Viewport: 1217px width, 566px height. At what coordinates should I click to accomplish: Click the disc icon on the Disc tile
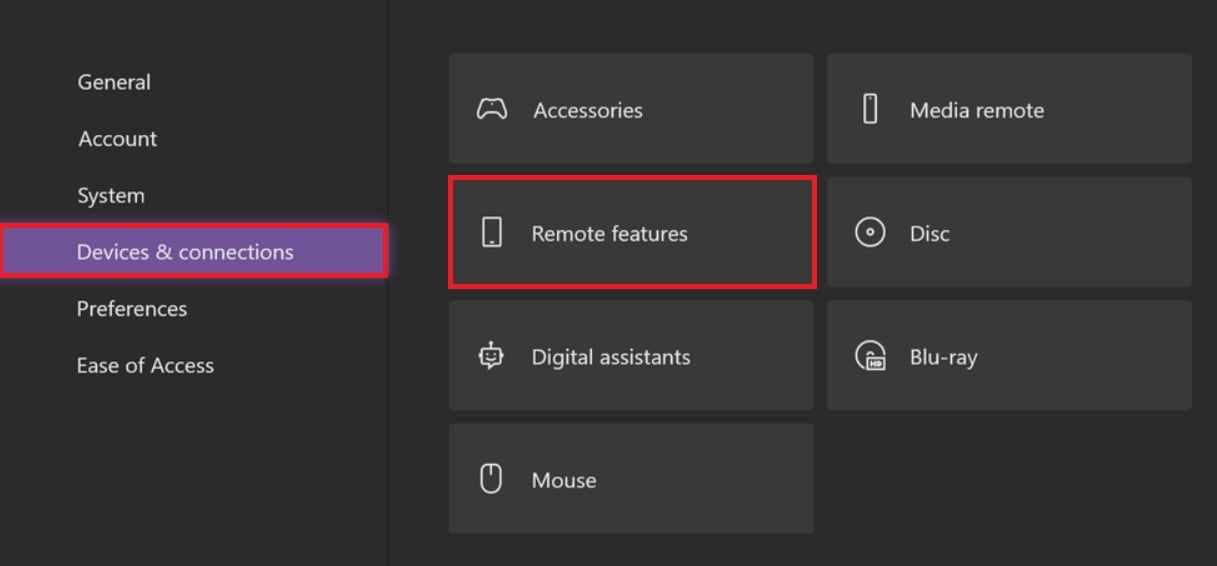[x=870, y=232]
